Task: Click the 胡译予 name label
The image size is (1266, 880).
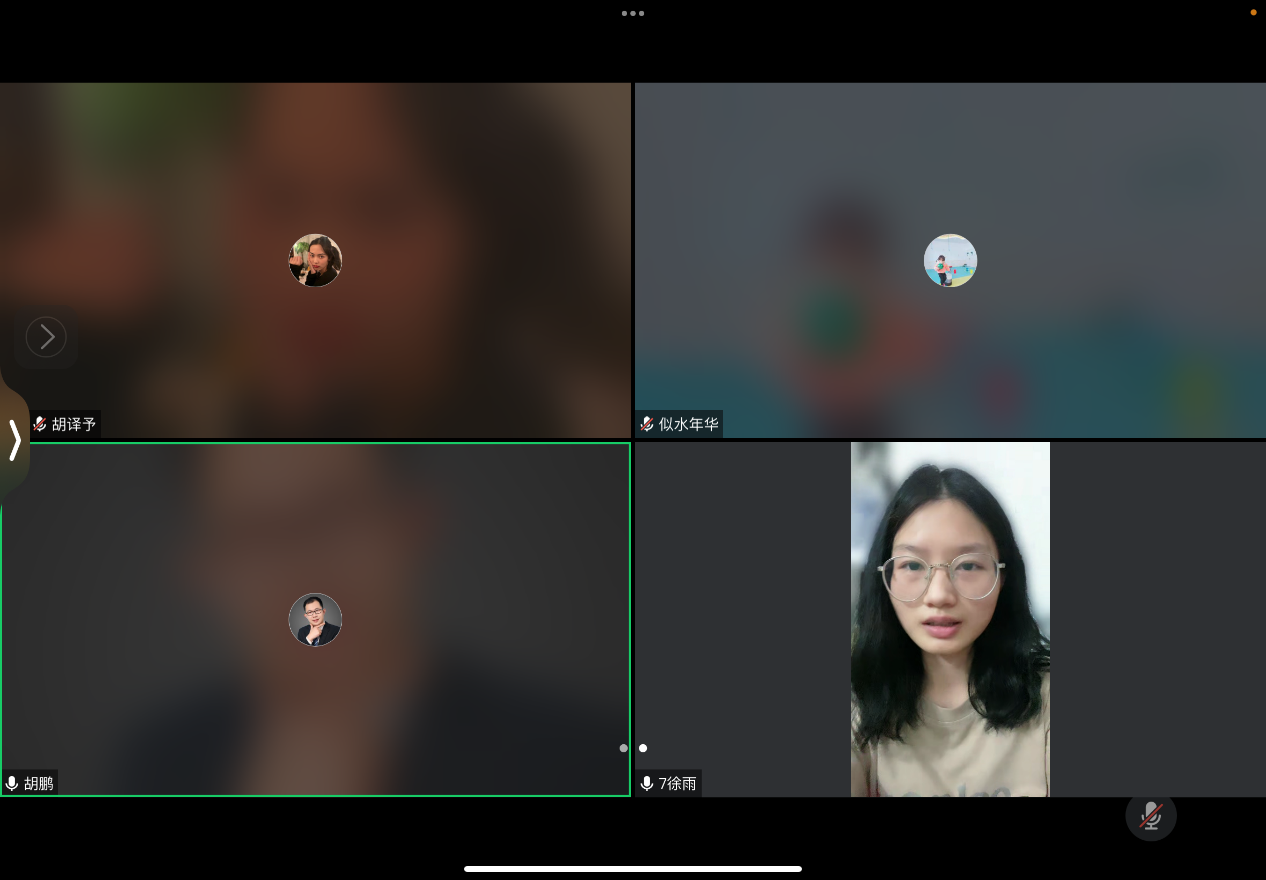Action: [74, 424]
